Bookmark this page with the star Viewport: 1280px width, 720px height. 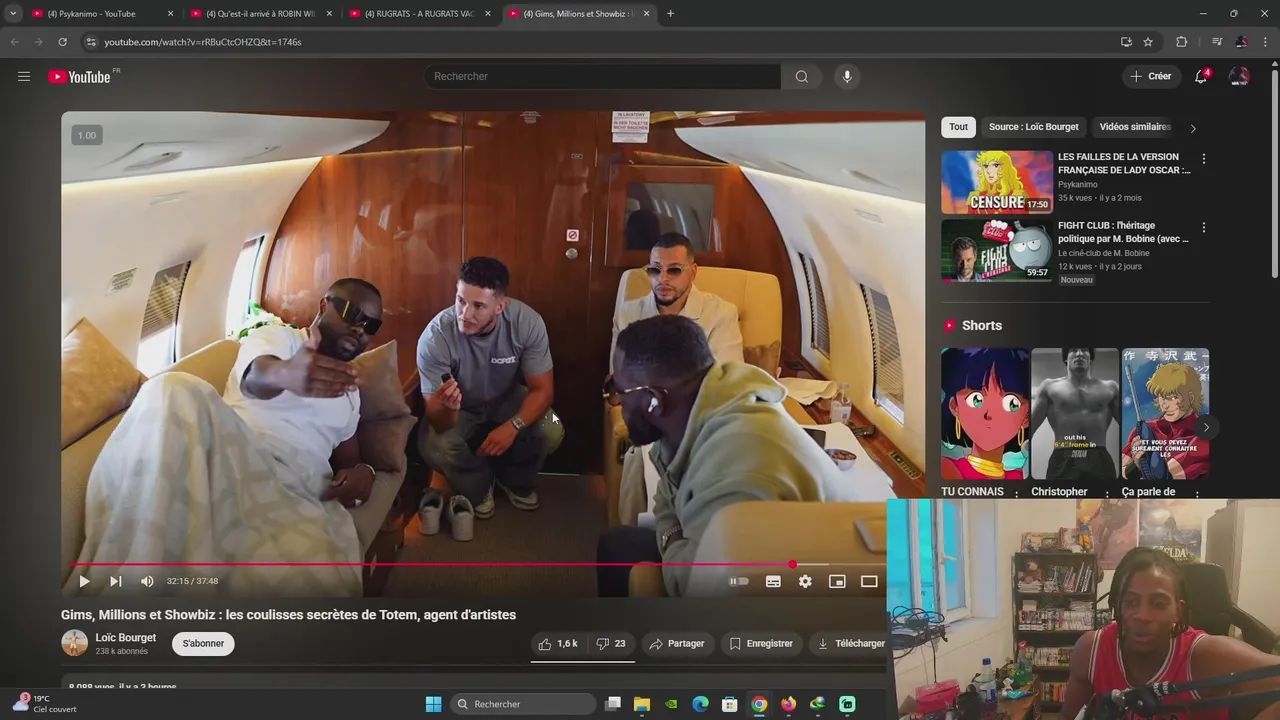(x=1148, y=42)
